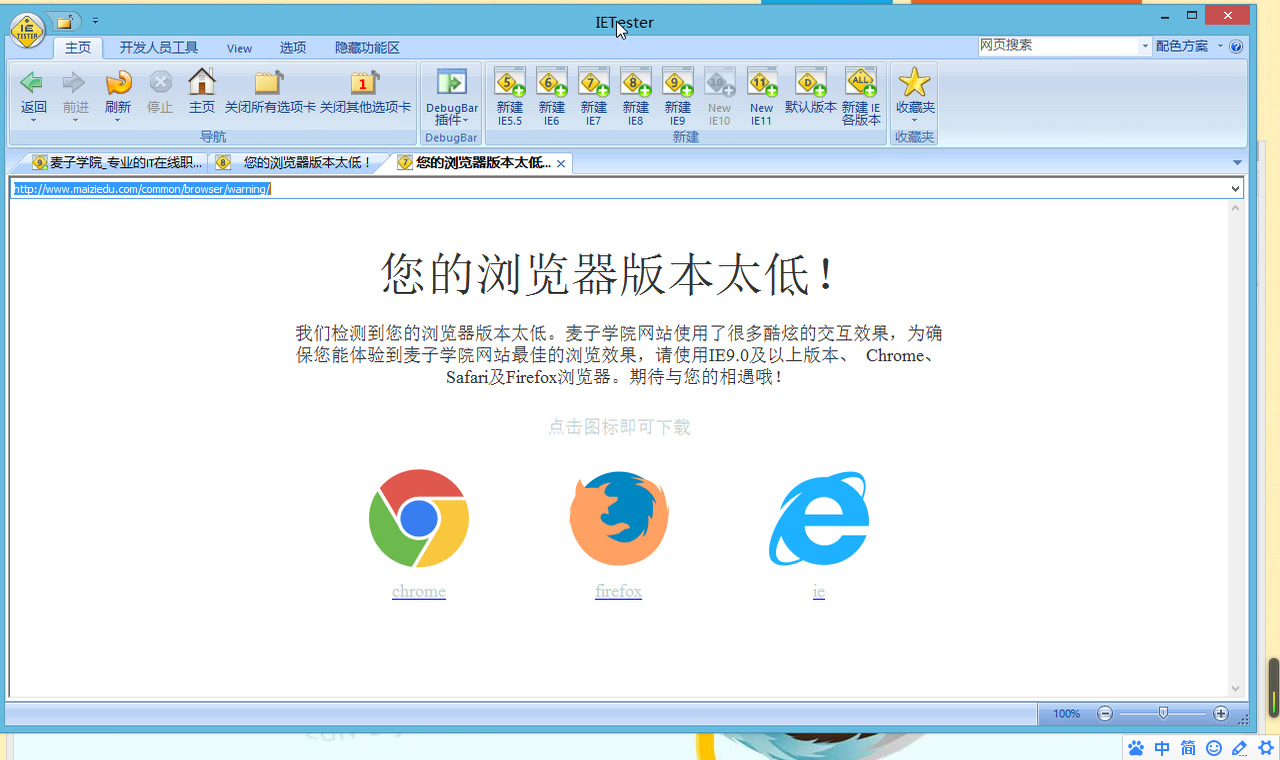Create a new IE5.5 tab

[x=510, y=83]
